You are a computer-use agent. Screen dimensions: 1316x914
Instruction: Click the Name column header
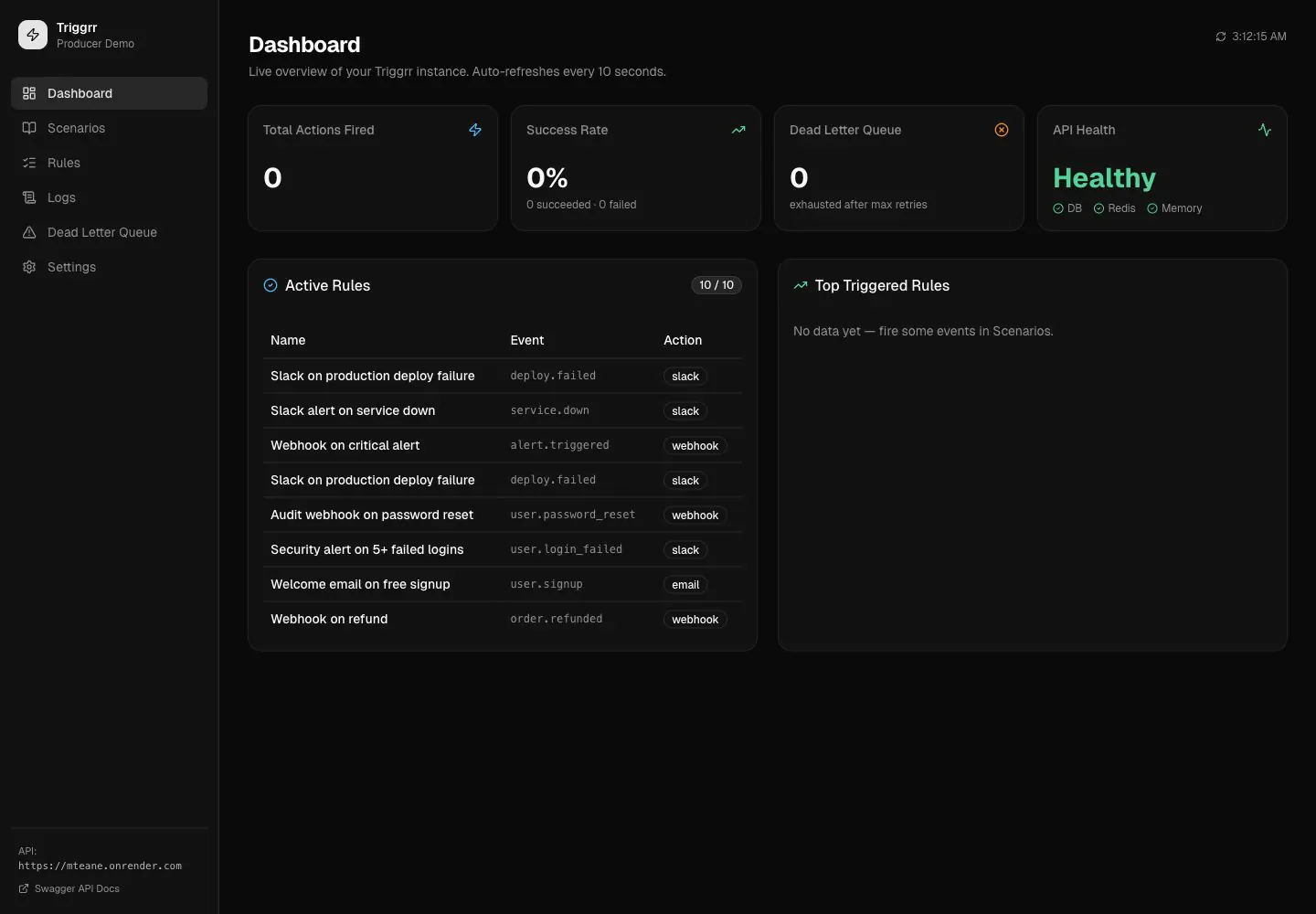point(288,340)
